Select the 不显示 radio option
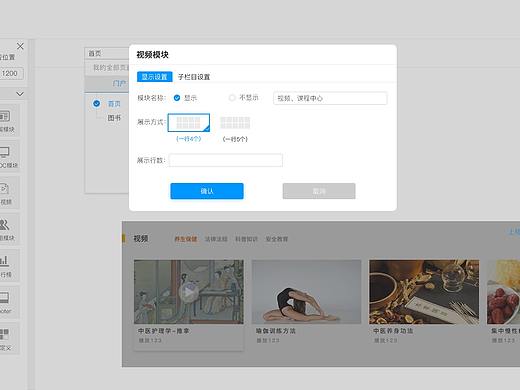This screenshot has height=390, width=520. (x=232, y=98)
